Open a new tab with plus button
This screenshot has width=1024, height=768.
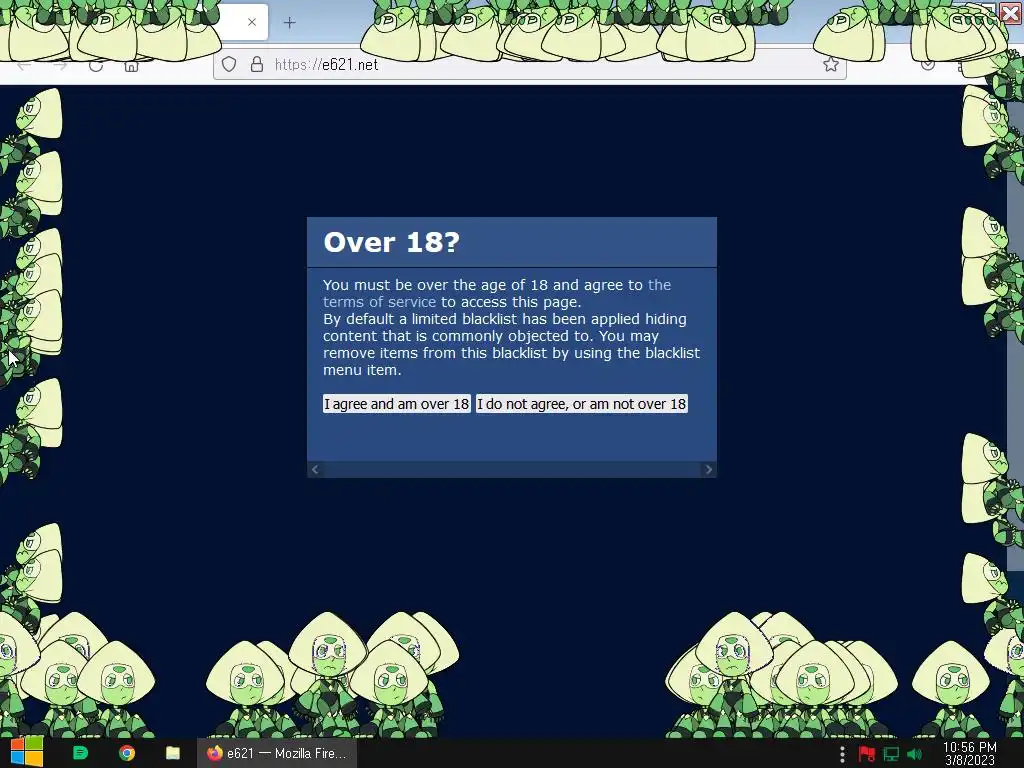(289, 23)
